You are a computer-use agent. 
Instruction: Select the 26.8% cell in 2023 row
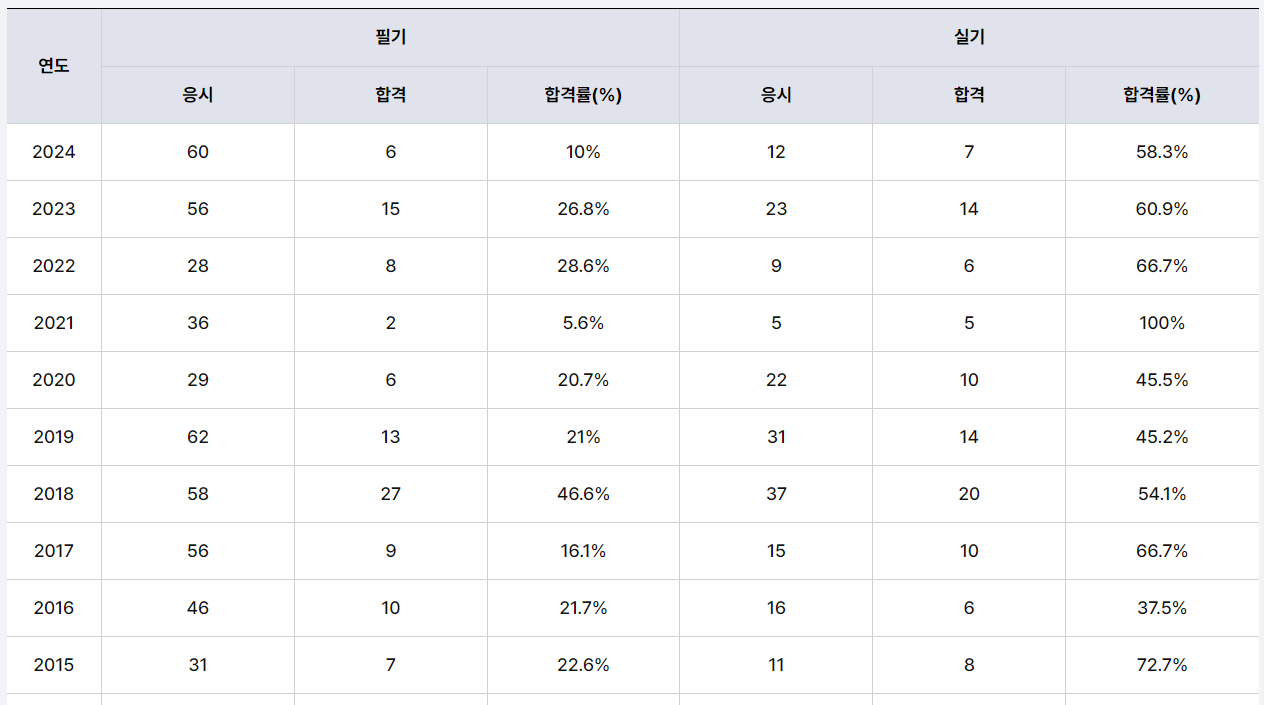tap(583, 209)
